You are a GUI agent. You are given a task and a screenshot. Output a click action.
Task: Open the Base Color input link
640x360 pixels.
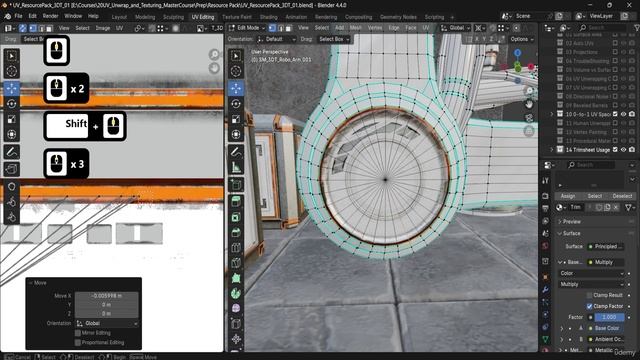pos(606,328)
